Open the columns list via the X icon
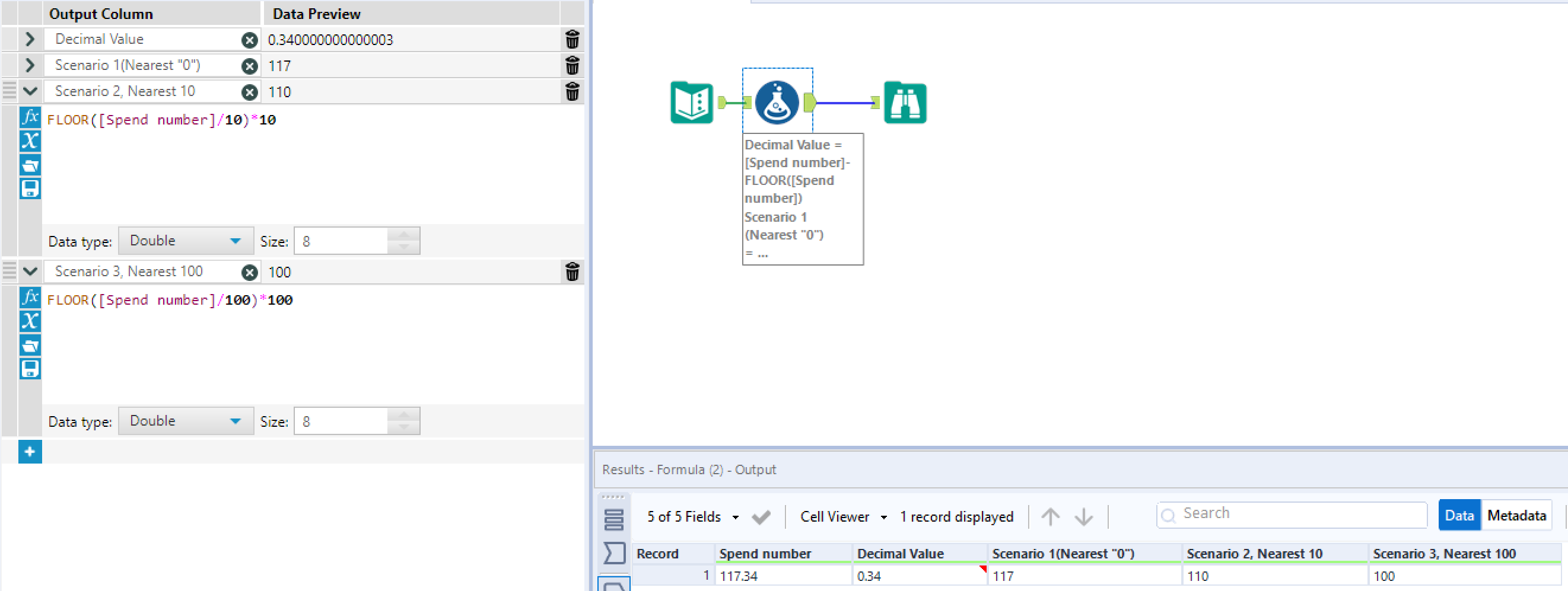The height and width of the screenshot is (591, 1568). (30, 141)
